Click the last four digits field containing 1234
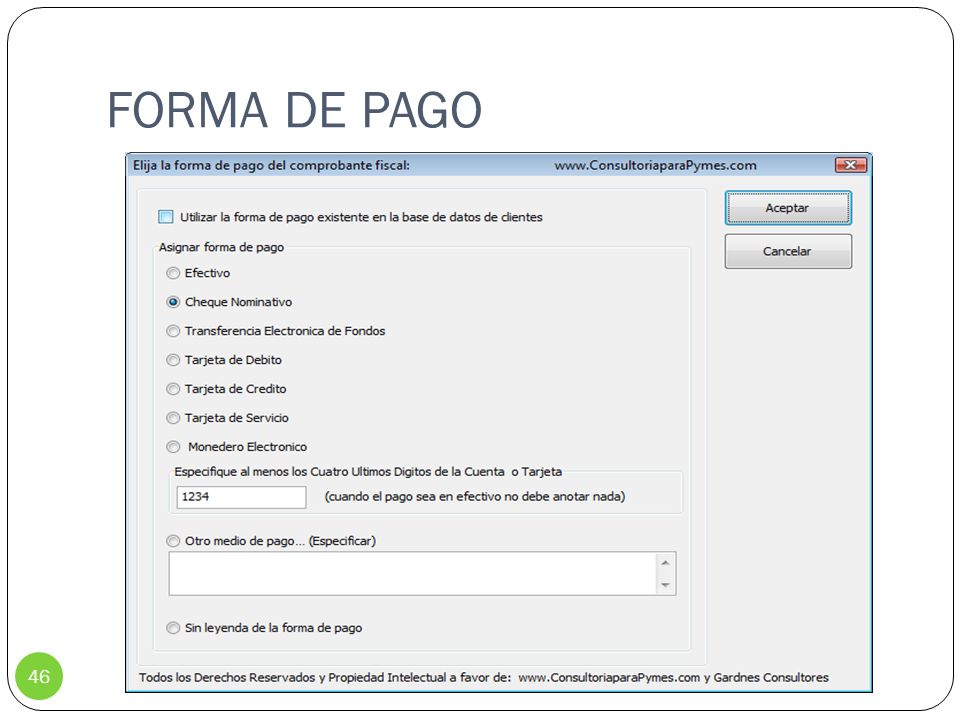Image resolution: width=960 pixels, height=720 pixels. click(x=241, y=497)
